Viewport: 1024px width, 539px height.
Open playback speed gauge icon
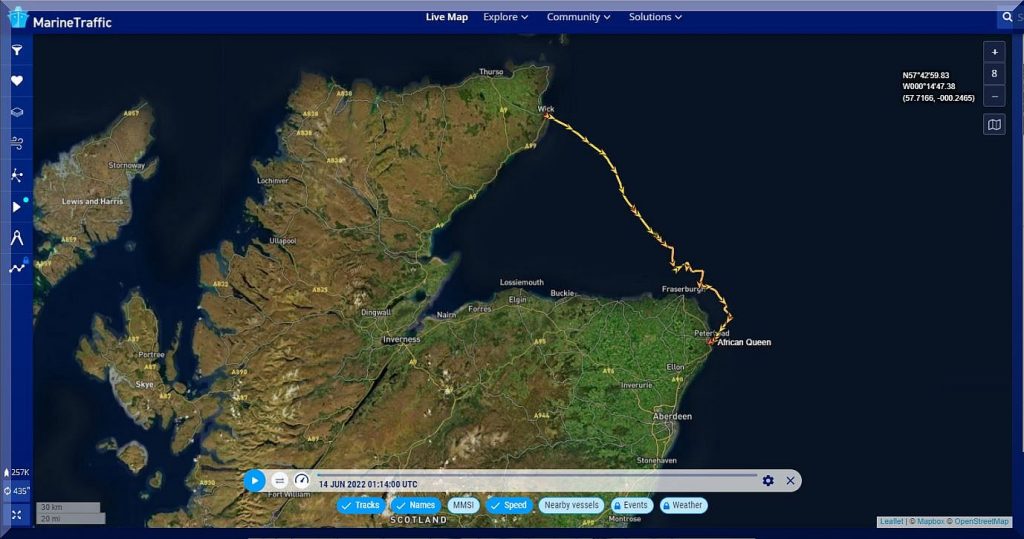pos(302,481)
